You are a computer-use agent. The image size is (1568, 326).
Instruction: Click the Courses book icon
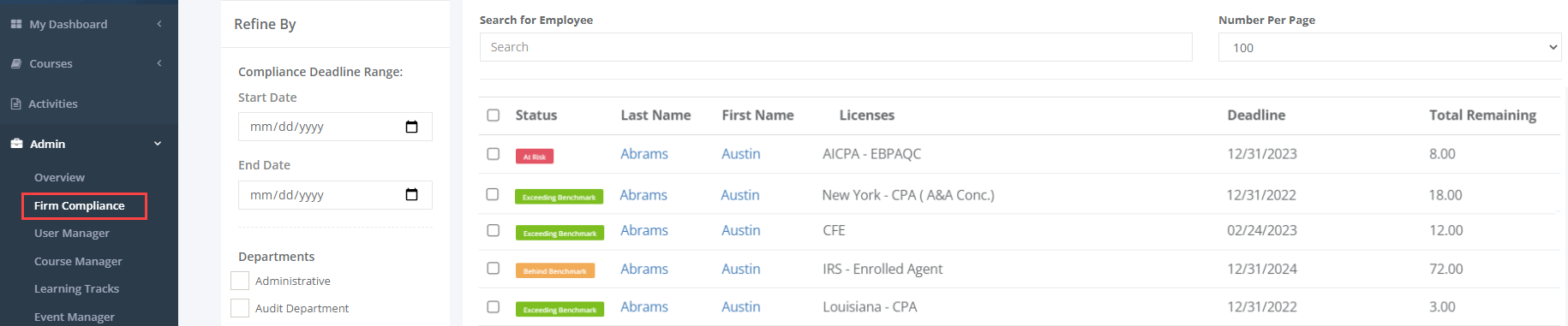click(16, 63)
